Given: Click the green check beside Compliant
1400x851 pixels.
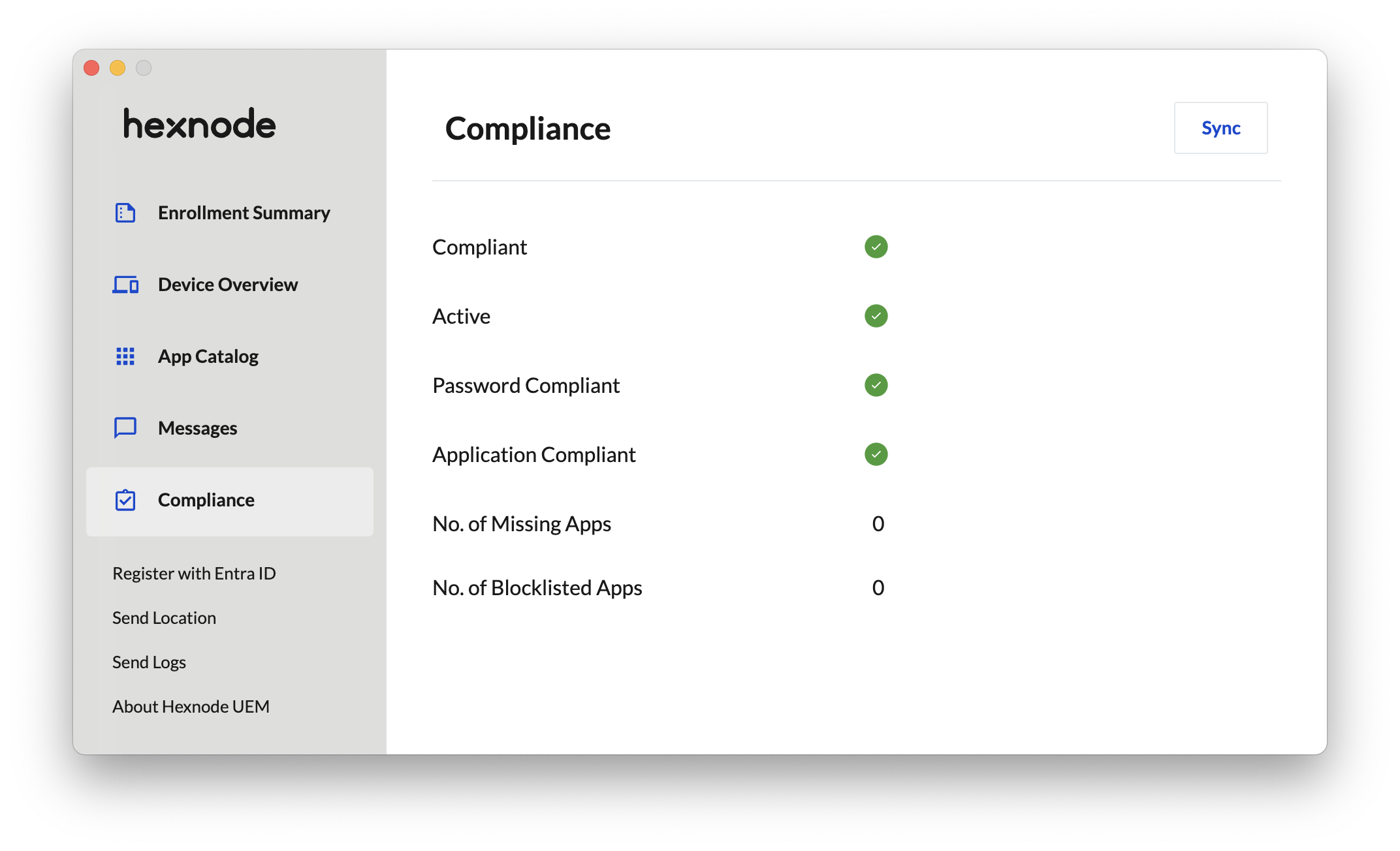Looking at the screenshot, I should point(876,247).
